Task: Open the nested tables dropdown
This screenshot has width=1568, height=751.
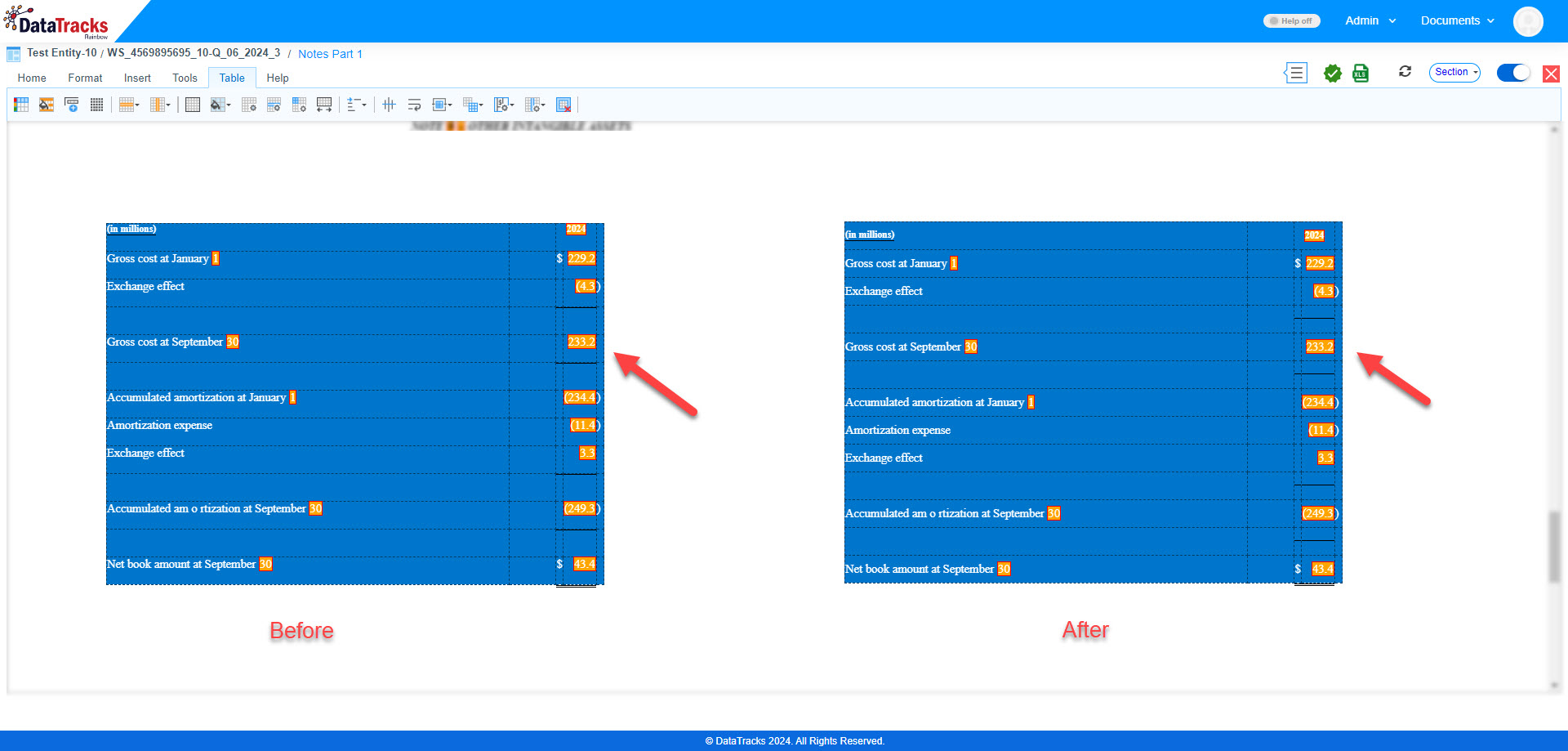Action: coord(473,105)
